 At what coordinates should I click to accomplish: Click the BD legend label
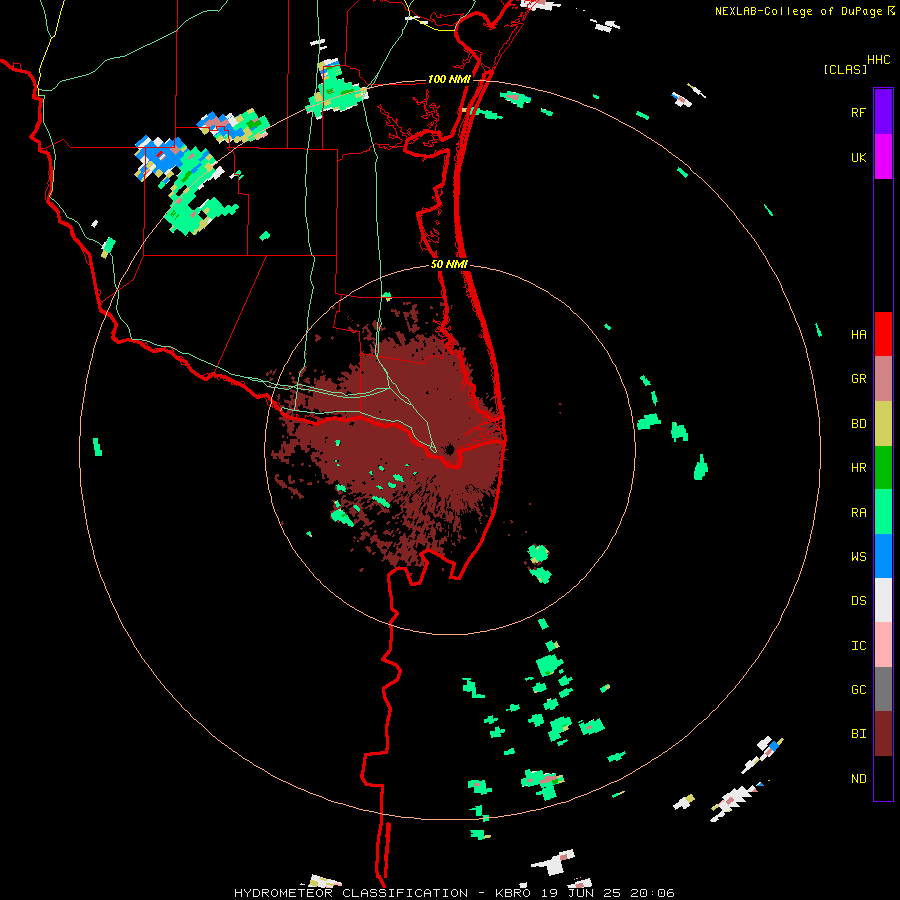tap(858, 424)
